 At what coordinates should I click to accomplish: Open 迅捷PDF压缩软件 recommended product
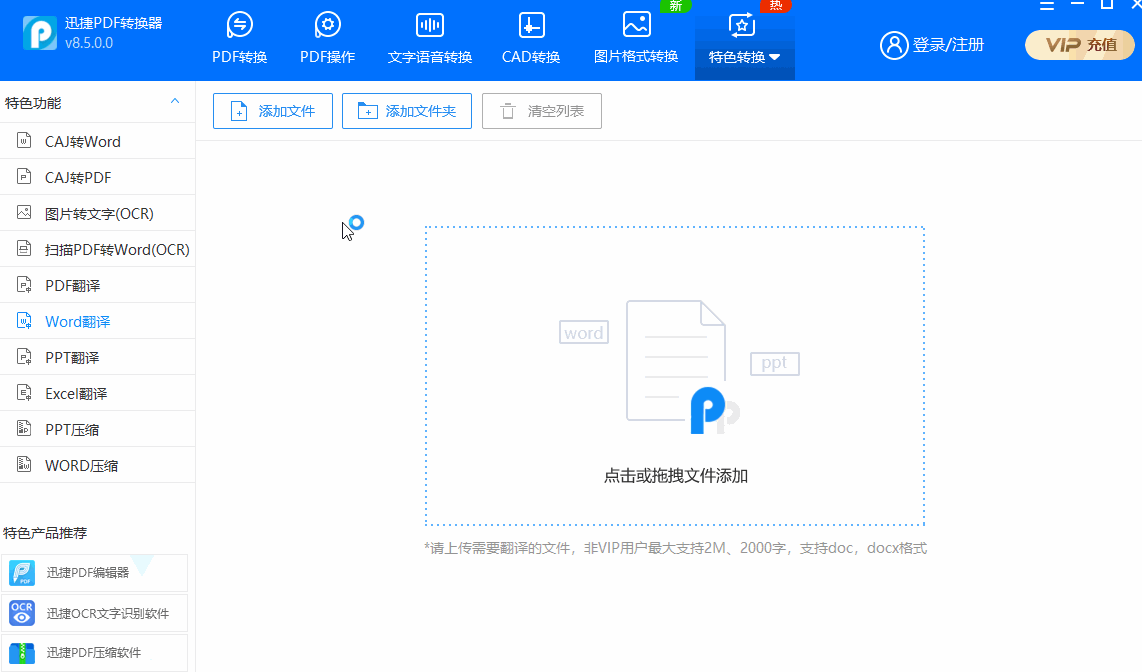point(94,653)
